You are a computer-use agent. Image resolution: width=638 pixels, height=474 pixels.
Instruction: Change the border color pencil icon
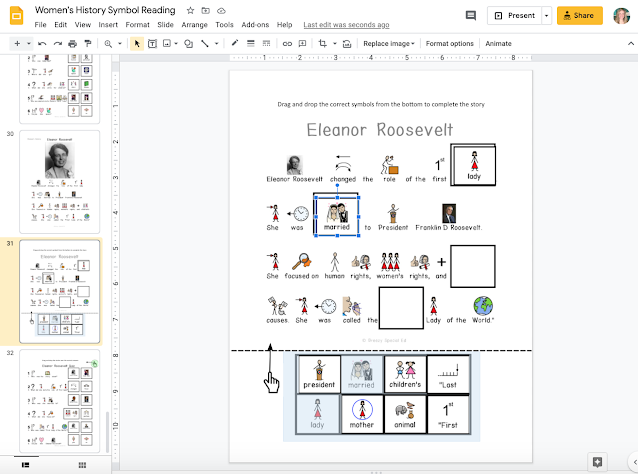pos(235,44)
